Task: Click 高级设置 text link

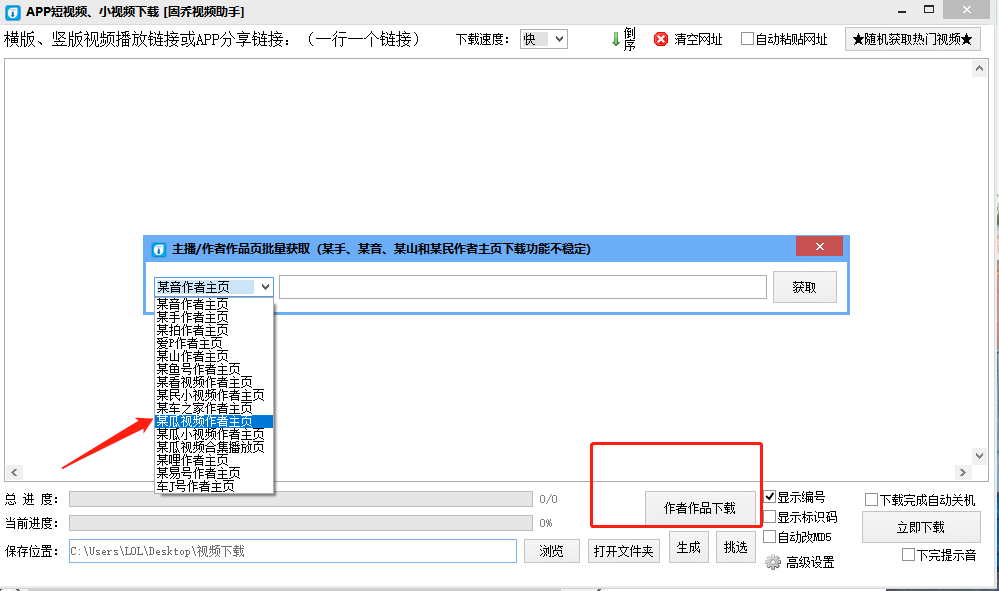Action: tap(810, 562)
